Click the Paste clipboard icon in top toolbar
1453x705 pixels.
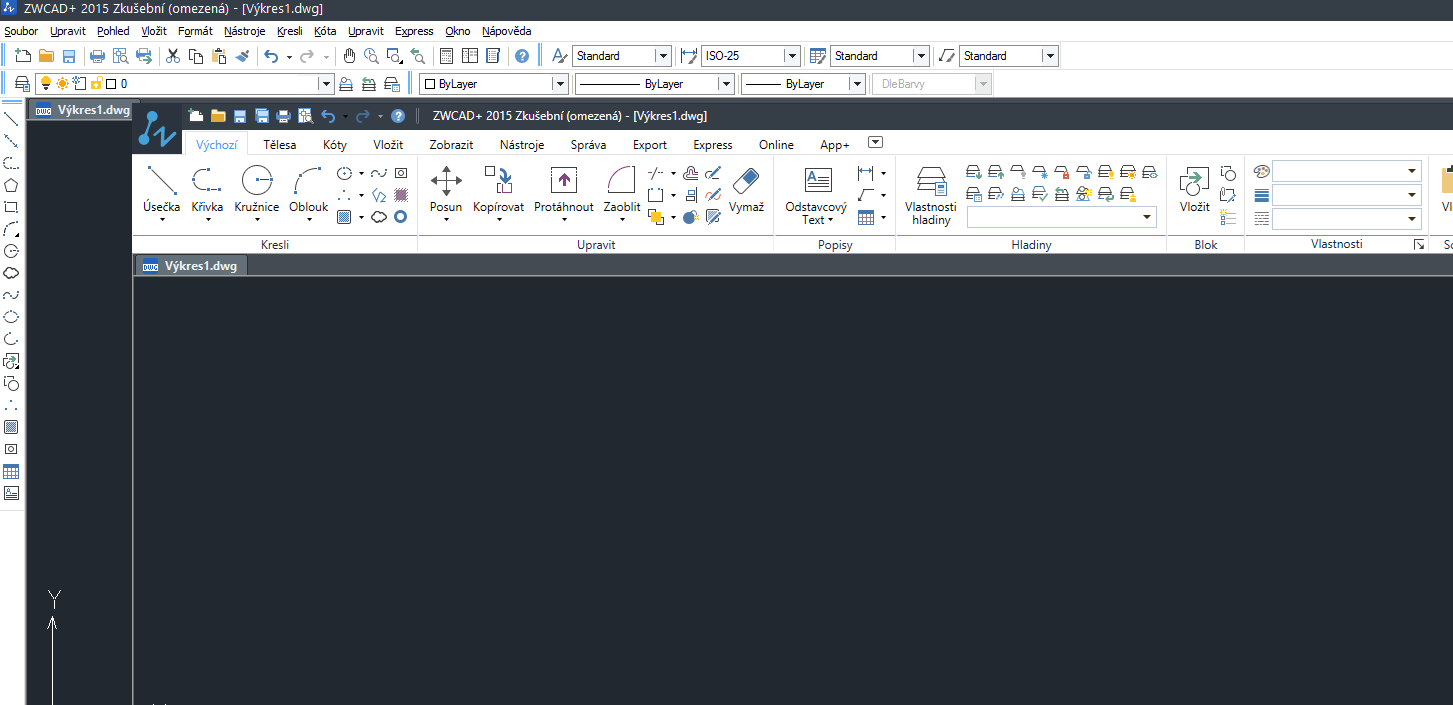coord(218,56)
